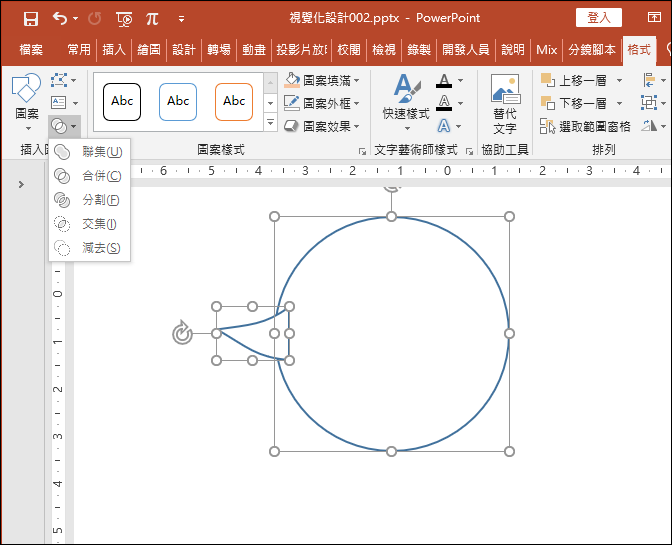Click the pi equation icon

tap(152, 18)
